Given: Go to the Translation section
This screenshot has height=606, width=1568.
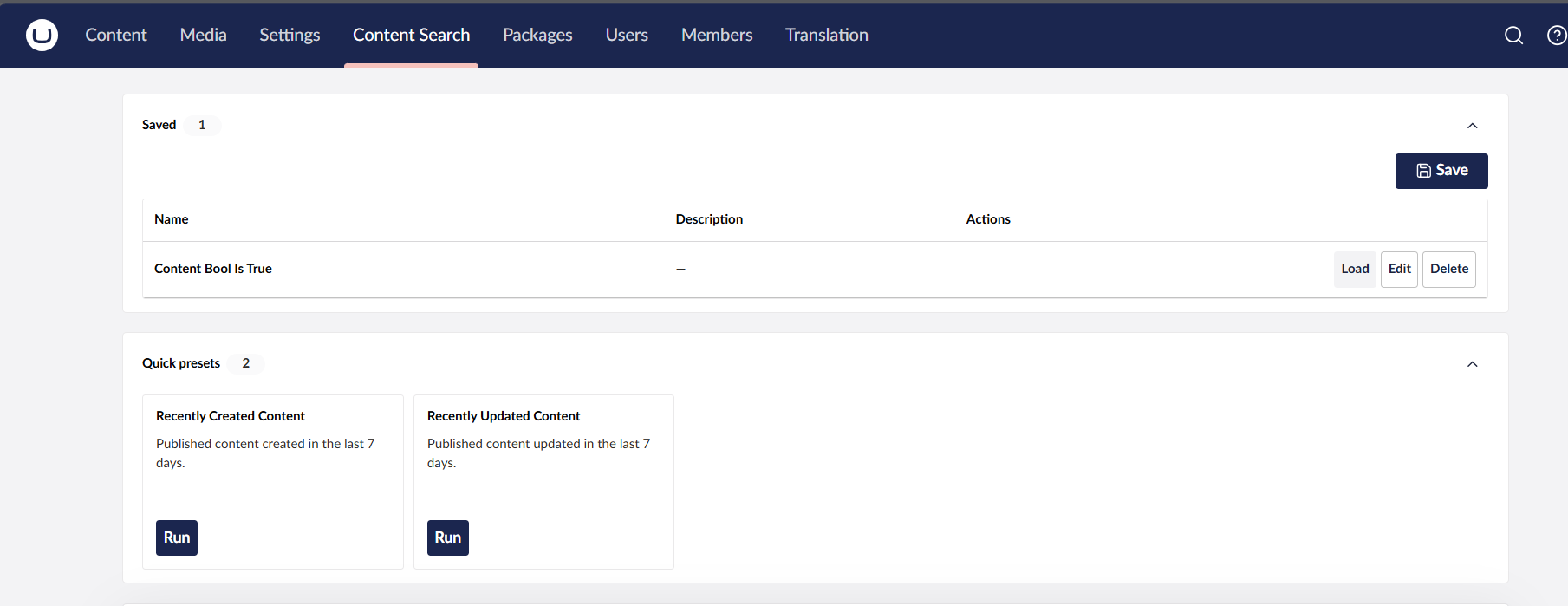Looking at the screenshot, I should tap(826, 35).
